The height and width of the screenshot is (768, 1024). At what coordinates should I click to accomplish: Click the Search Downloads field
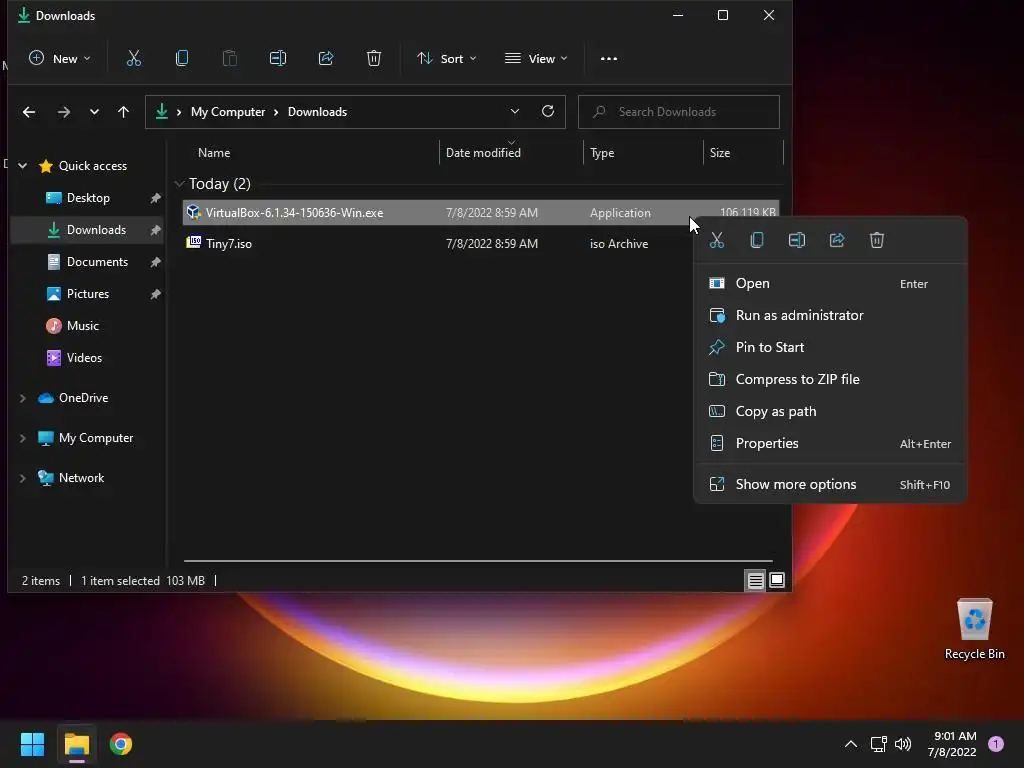(x=679, y=112)
